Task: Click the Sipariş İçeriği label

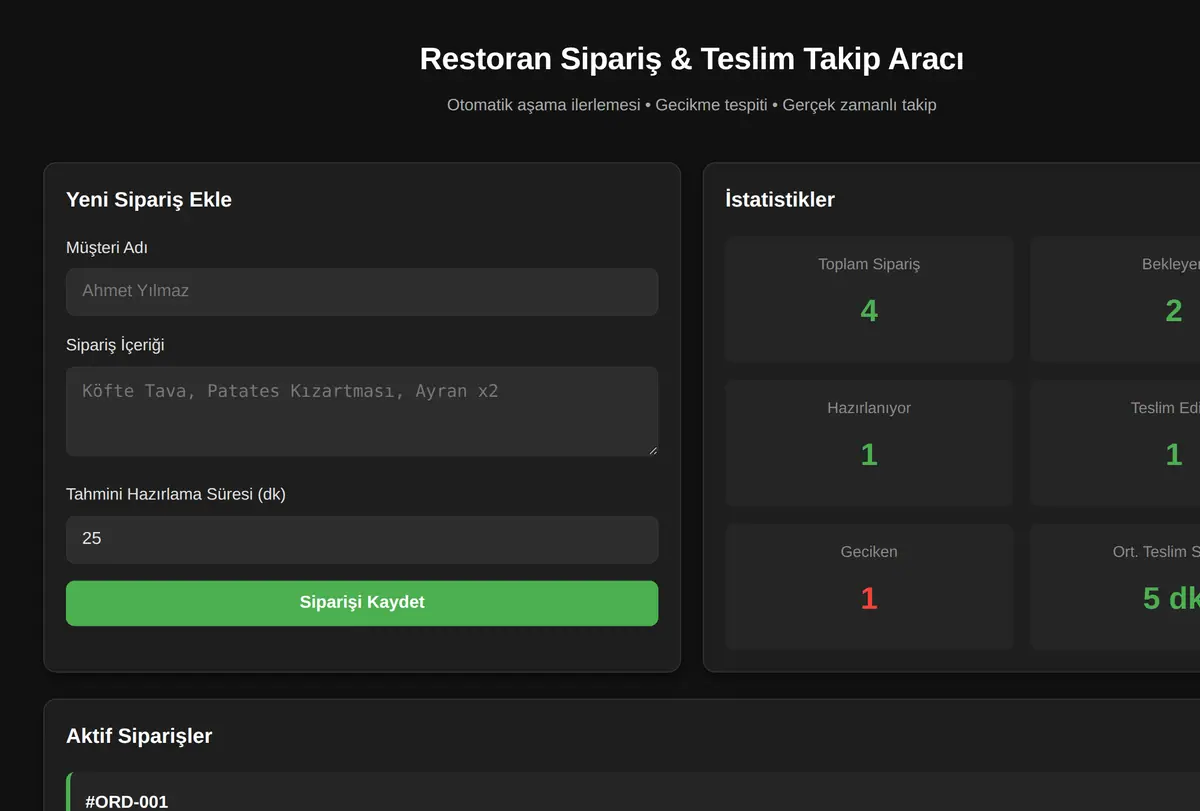Action: click(115, 346)
